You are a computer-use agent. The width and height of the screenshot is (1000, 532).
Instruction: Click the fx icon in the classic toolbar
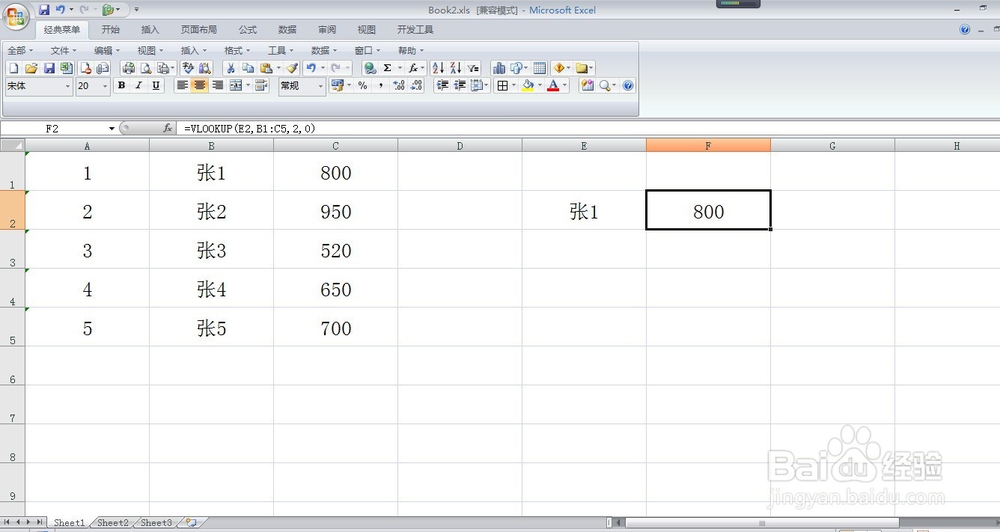click(x=413, y=68)
